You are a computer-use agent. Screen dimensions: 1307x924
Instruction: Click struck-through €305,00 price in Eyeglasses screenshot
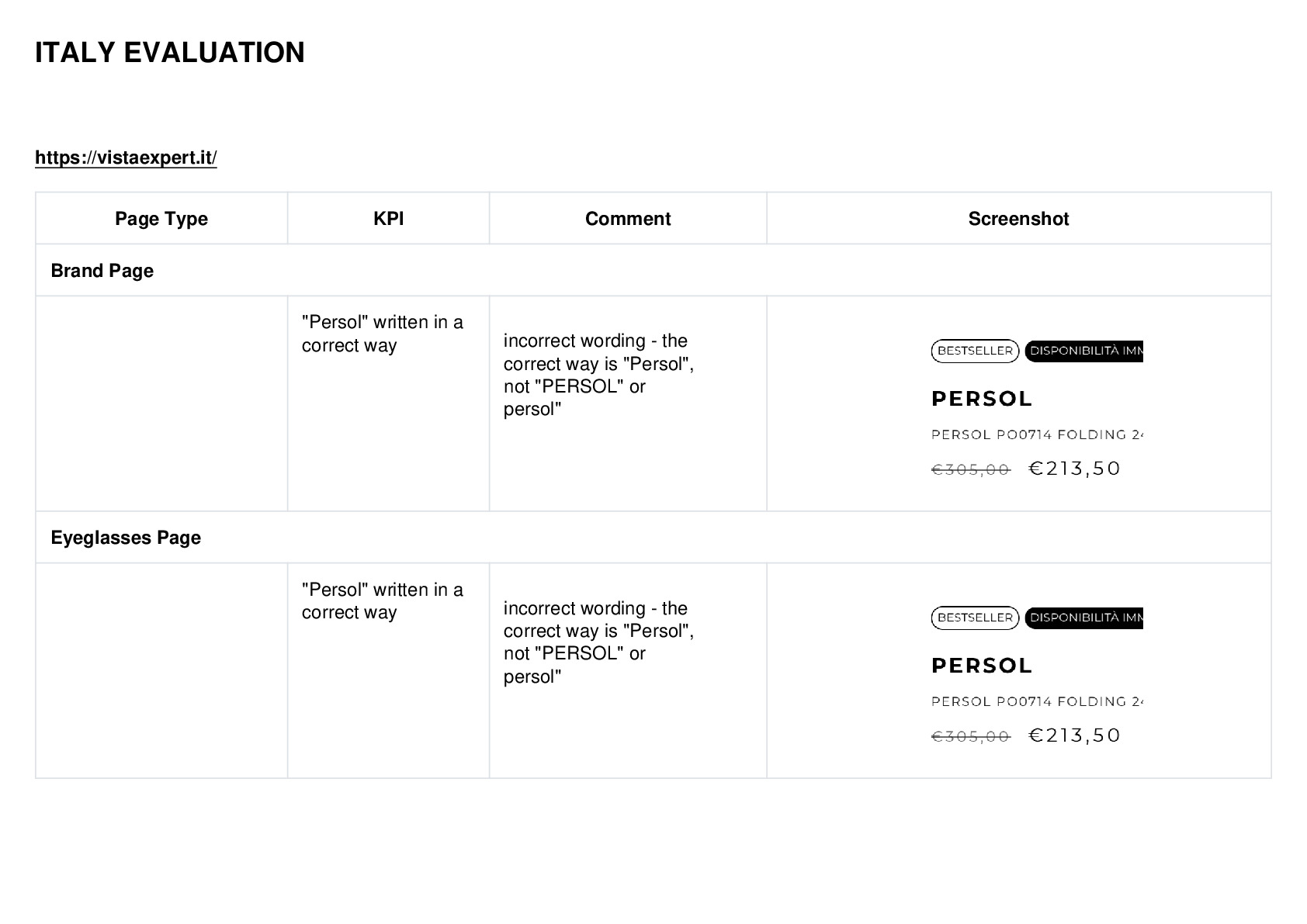click(x=971, y=736)
